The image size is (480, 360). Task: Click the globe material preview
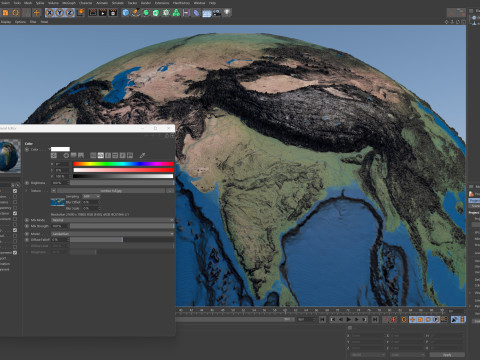(9, 156)
